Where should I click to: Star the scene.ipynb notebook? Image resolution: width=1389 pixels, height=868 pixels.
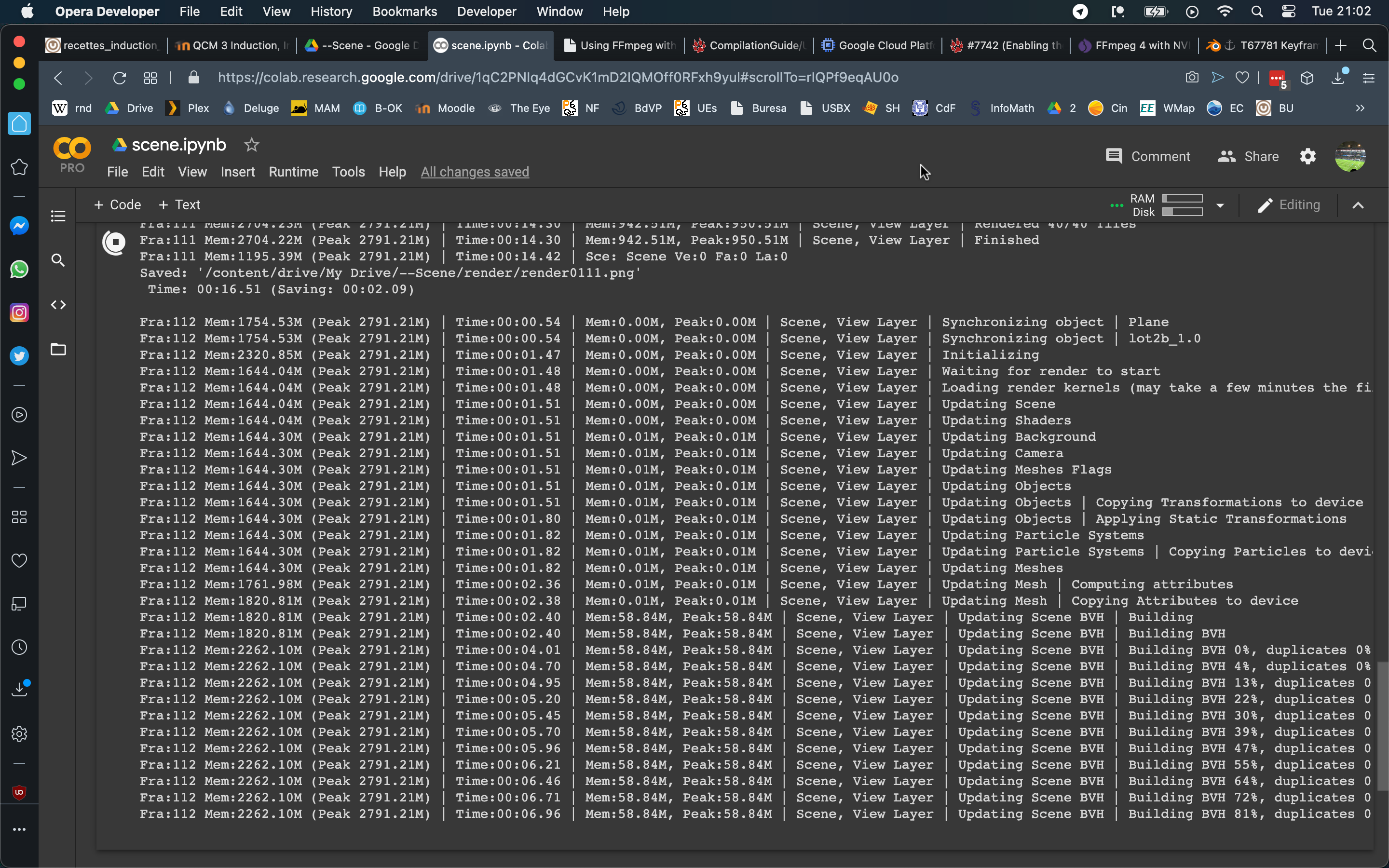251,145
